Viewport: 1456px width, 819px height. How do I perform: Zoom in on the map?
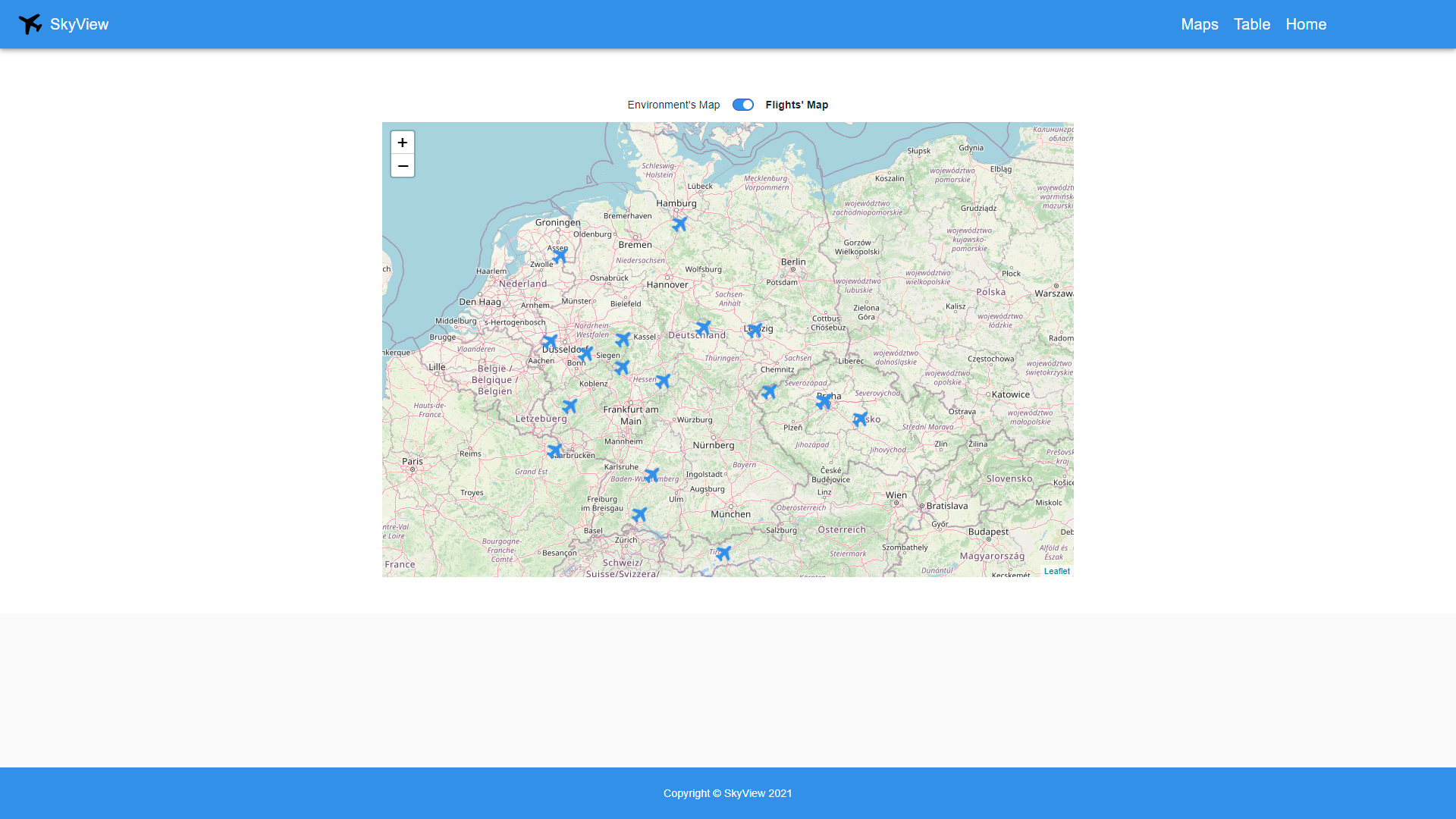[403, 143]
